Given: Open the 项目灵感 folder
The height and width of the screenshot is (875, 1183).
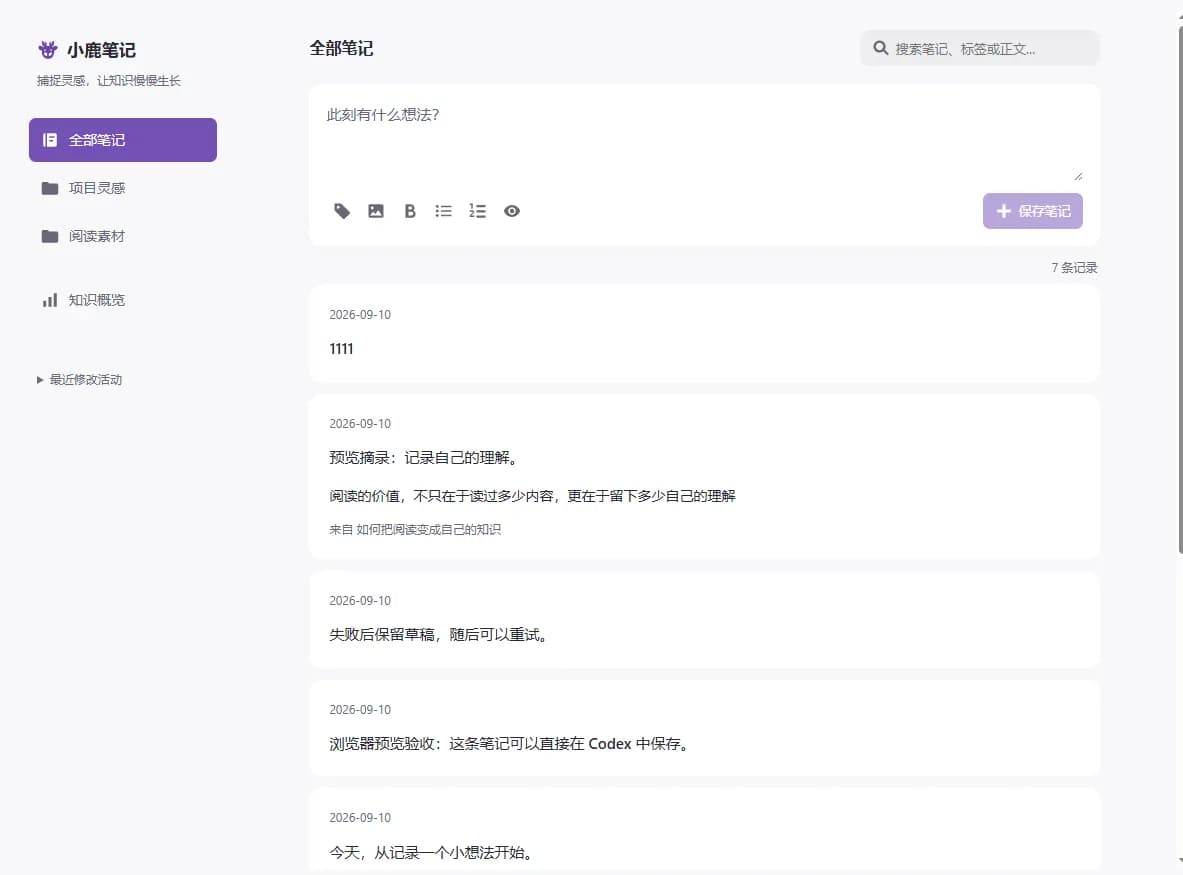Looking at the screenshot, I should click(123, 188).
